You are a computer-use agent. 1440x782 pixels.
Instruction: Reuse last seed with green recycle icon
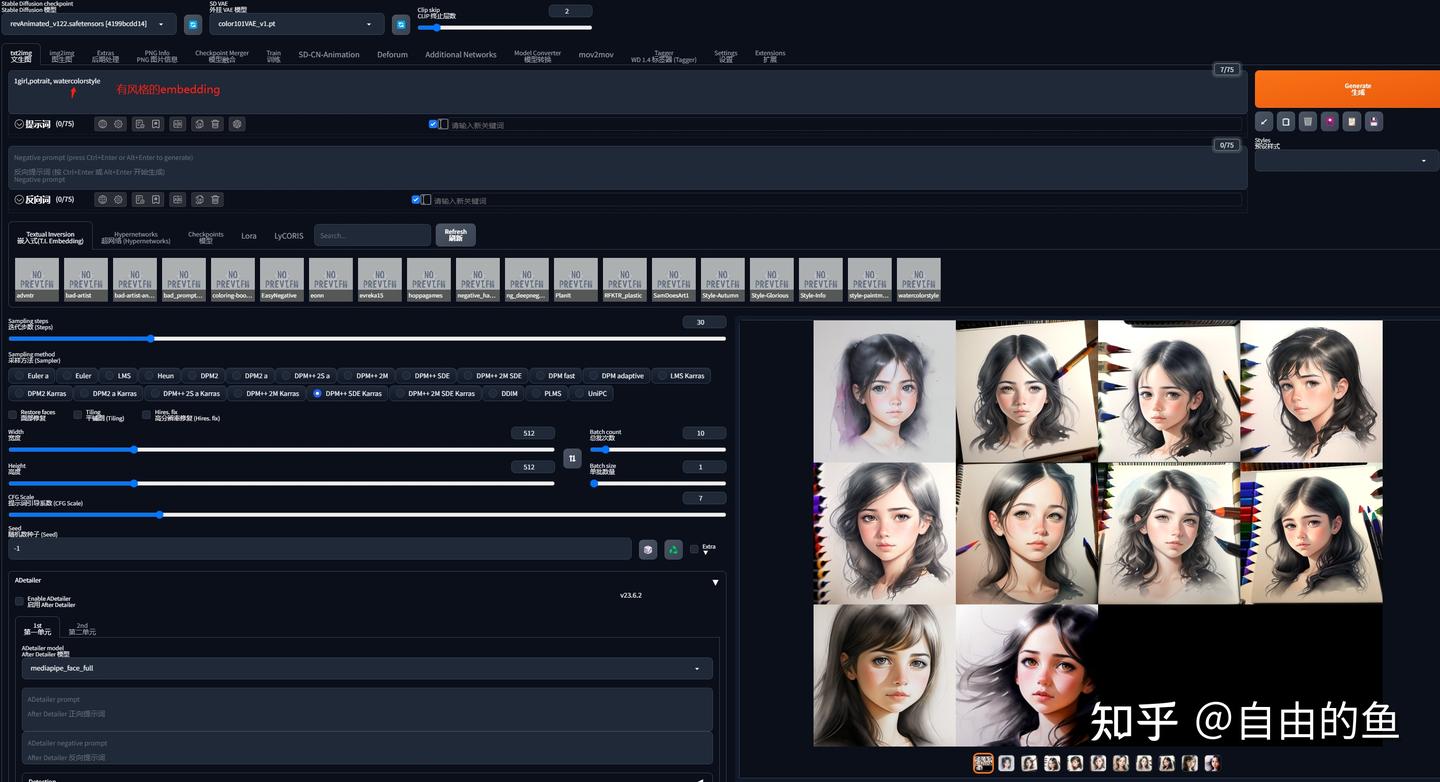(x=674, y=549)
